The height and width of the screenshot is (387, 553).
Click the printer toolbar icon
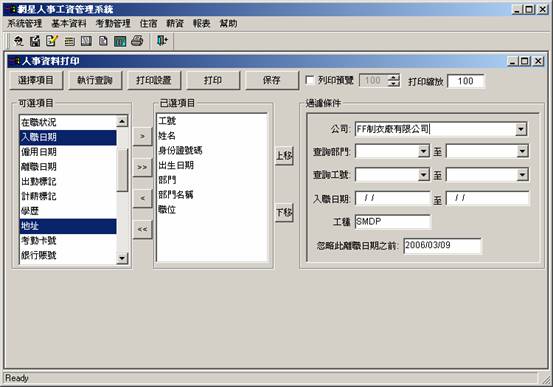click(x=137, y=41)
